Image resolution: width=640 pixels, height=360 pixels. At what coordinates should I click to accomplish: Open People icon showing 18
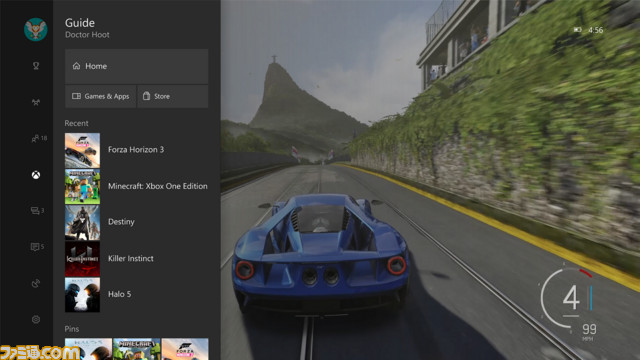(x=39, y=138)
